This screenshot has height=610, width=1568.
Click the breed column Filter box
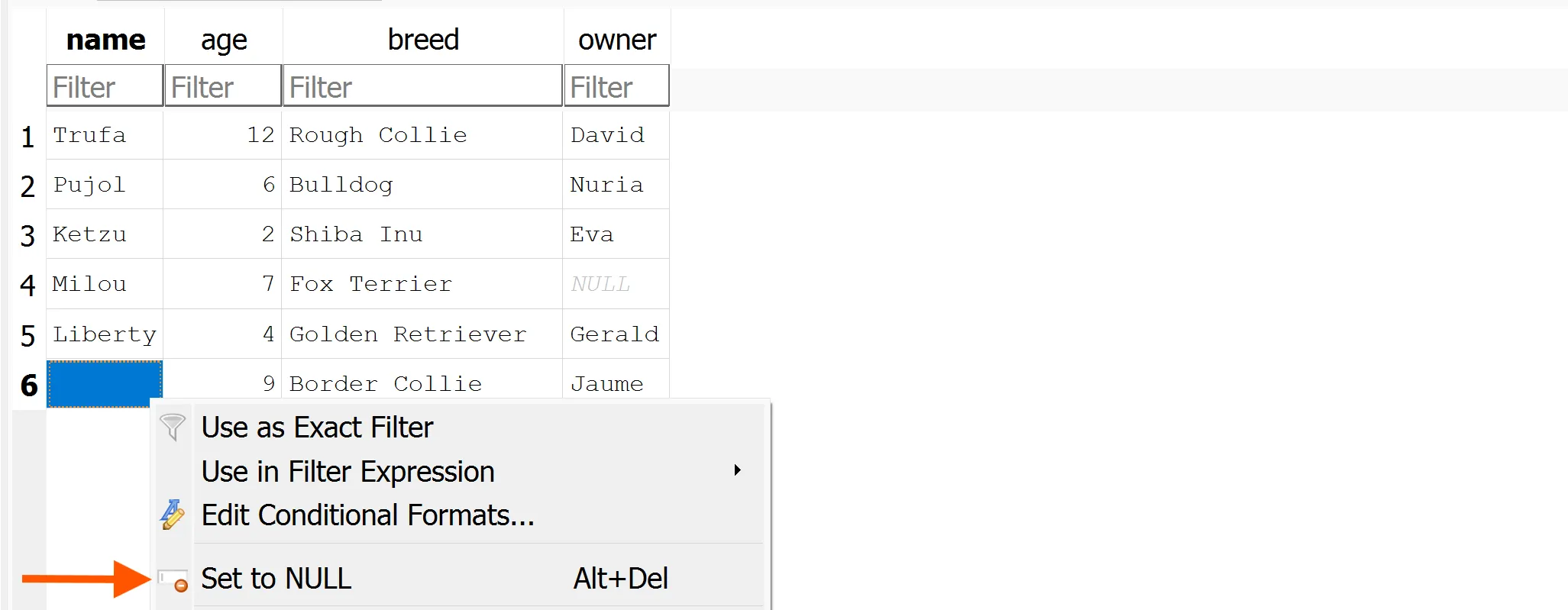(422, 86)
